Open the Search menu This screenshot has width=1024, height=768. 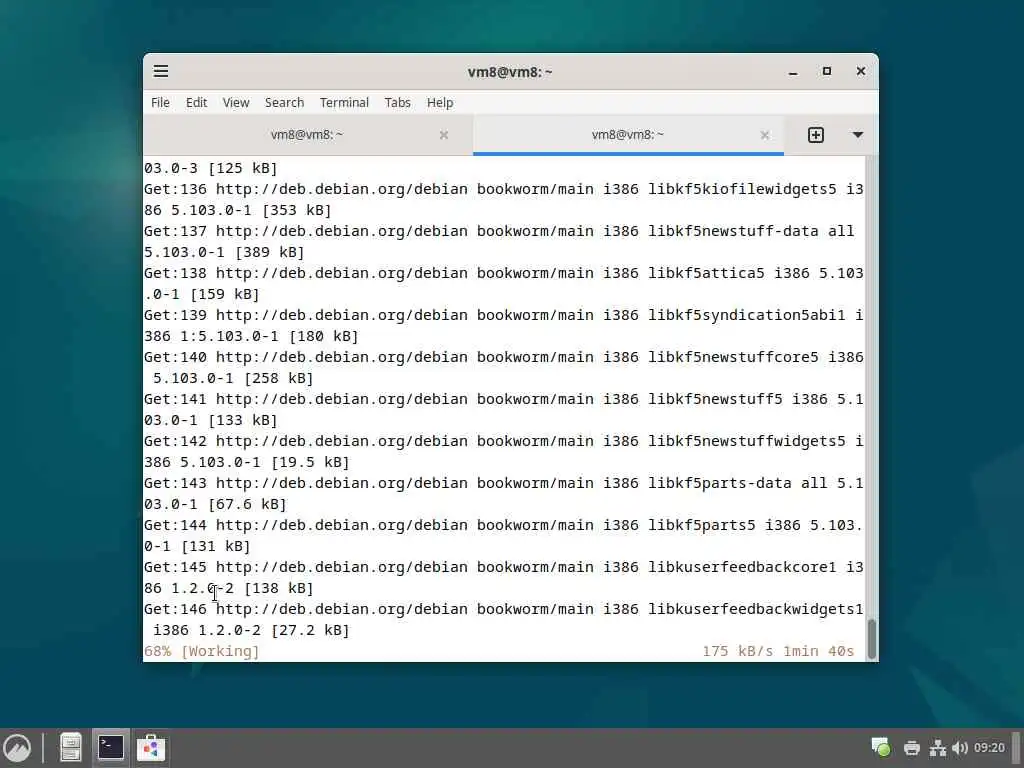click(284, 103)
